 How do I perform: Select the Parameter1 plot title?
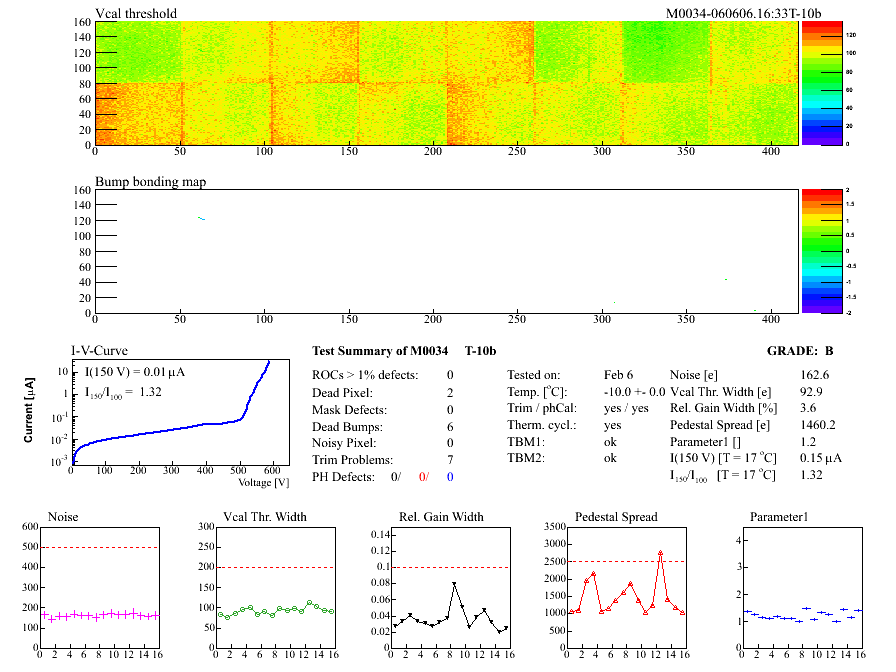(778, 517)
